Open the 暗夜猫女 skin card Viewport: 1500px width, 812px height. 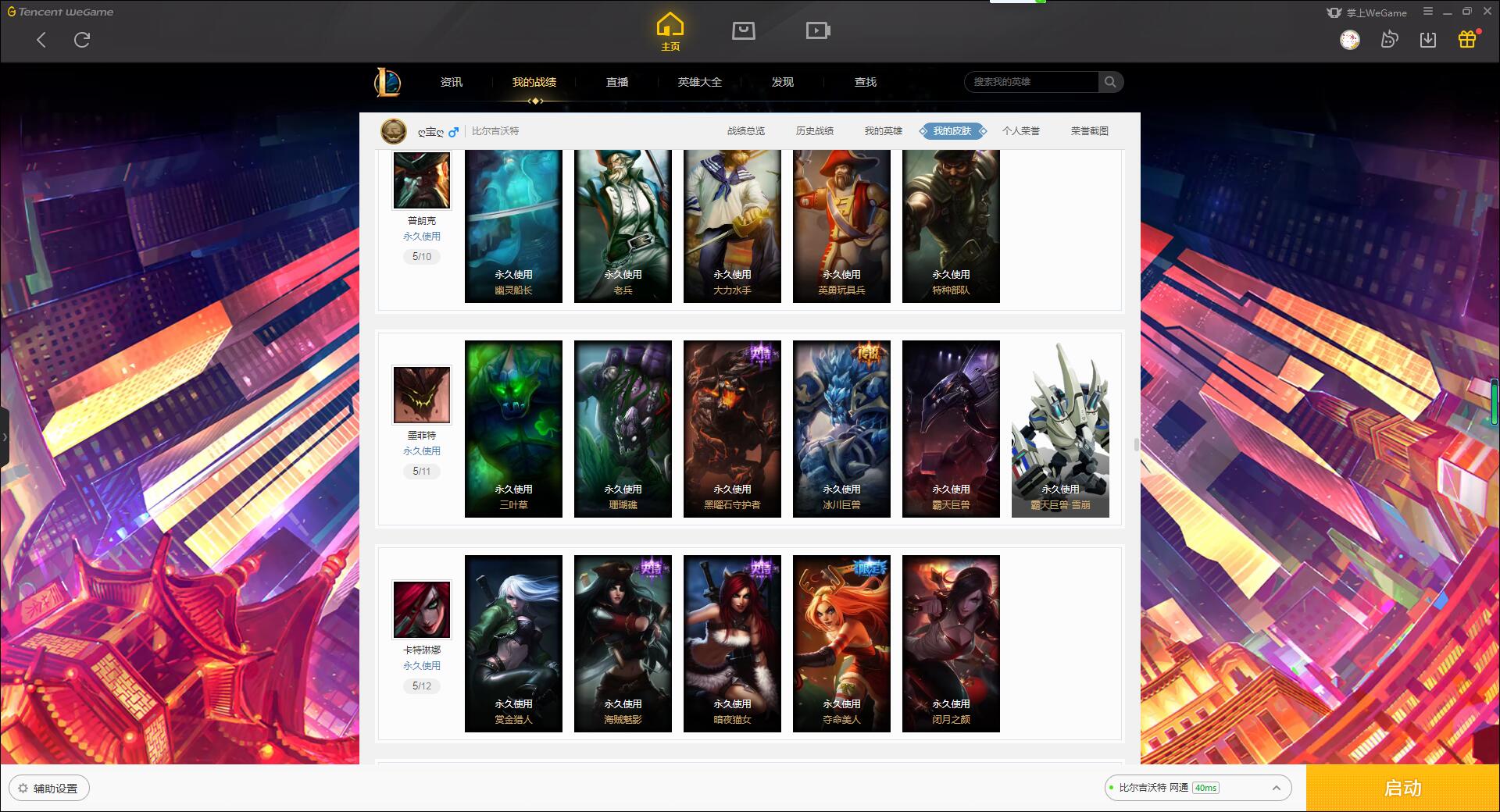pos(732,643)
